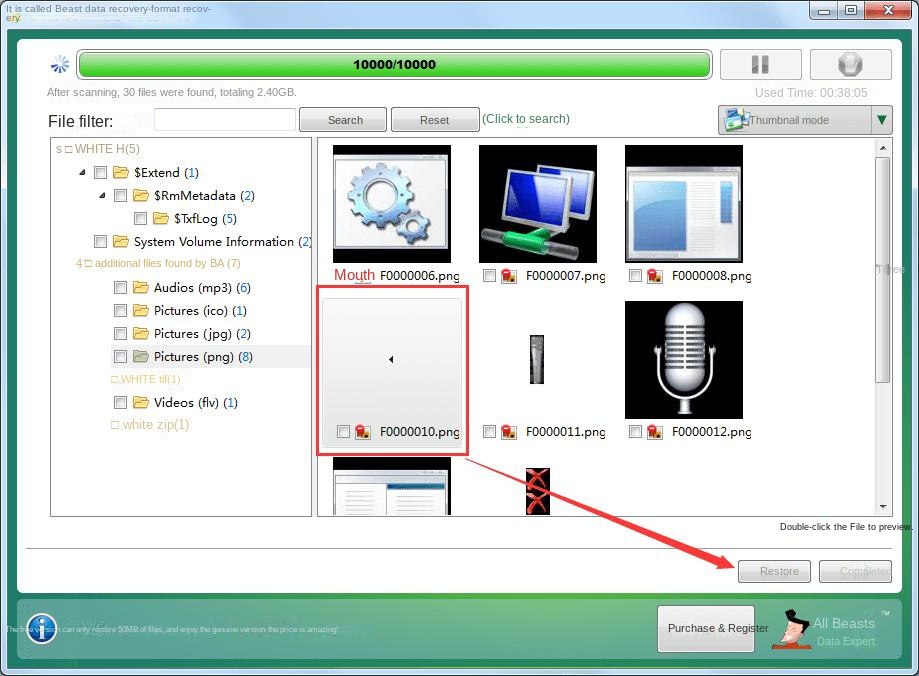Check the Audios (mp3) folder checkbox
Screen dimensions: 919x676
[120, 287]
